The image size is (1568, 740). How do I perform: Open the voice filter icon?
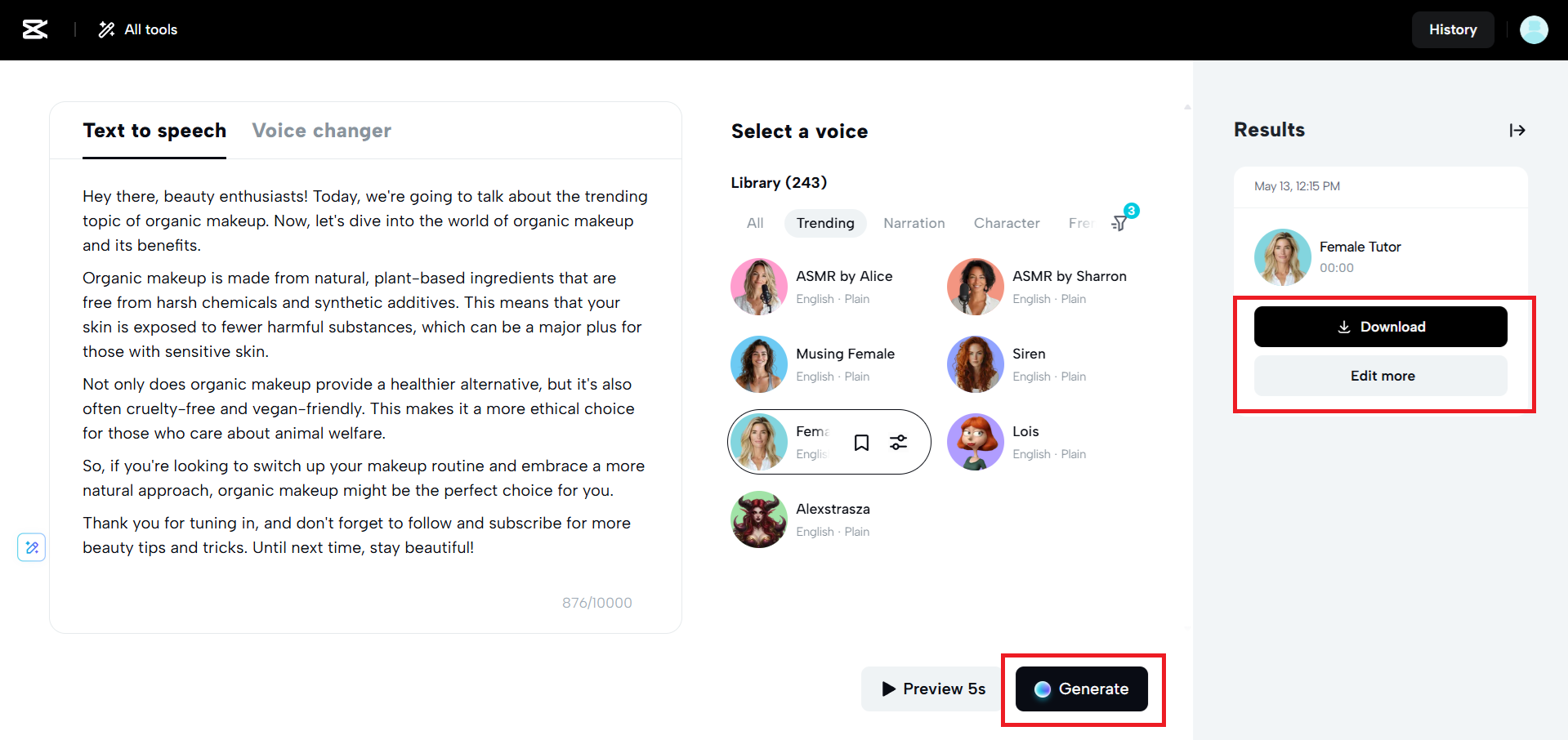coord(1120,223)
